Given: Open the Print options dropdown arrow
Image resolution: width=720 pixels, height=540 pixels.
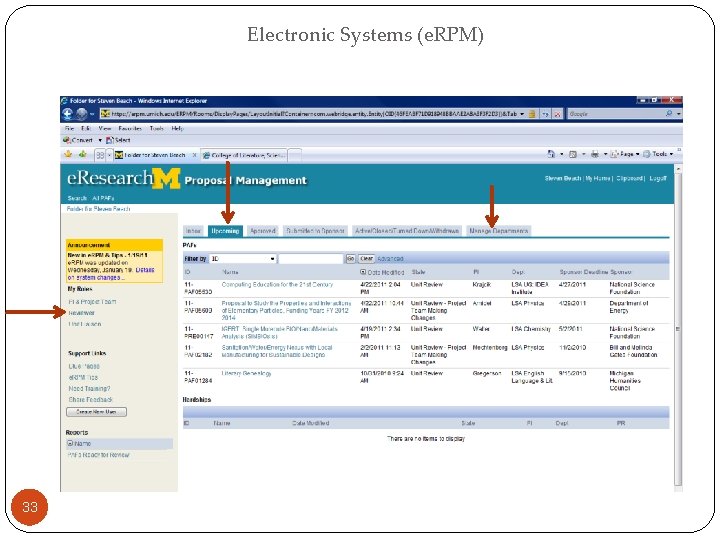Looking at the screenshot, I should click(x=605, y=154).
